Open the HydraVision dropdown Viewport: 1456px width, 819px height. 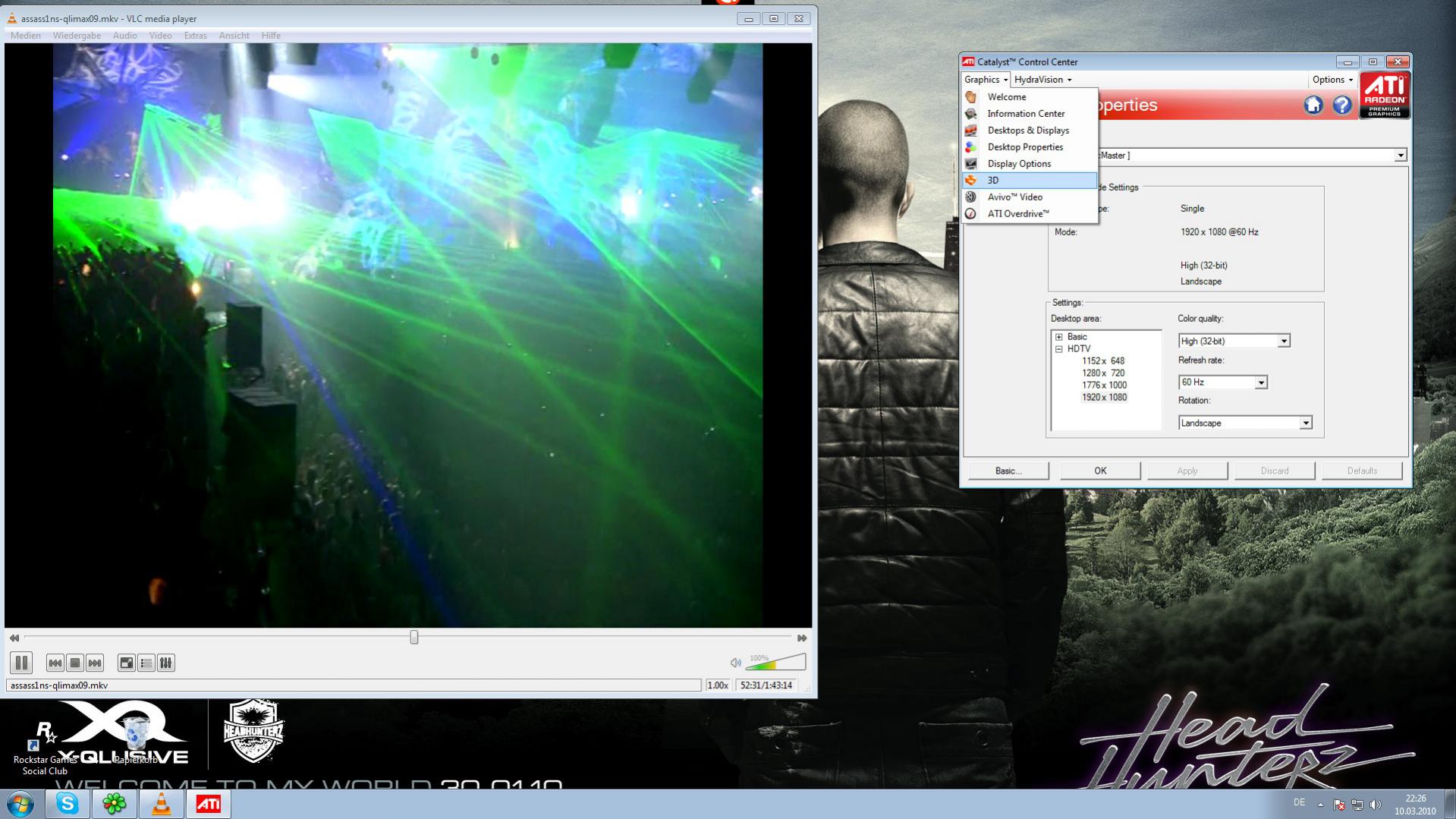1042,80
